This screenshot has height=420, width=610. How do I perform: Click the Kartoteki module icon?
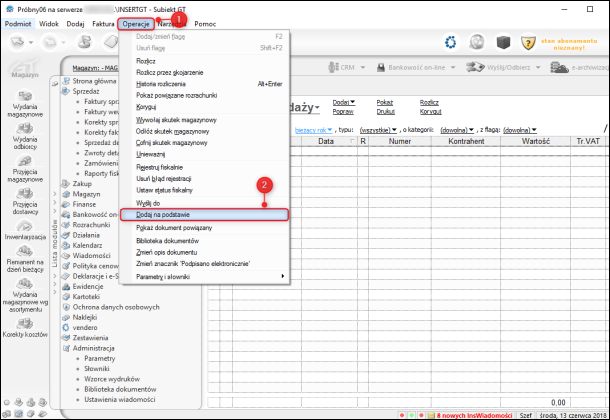point(66,297)
